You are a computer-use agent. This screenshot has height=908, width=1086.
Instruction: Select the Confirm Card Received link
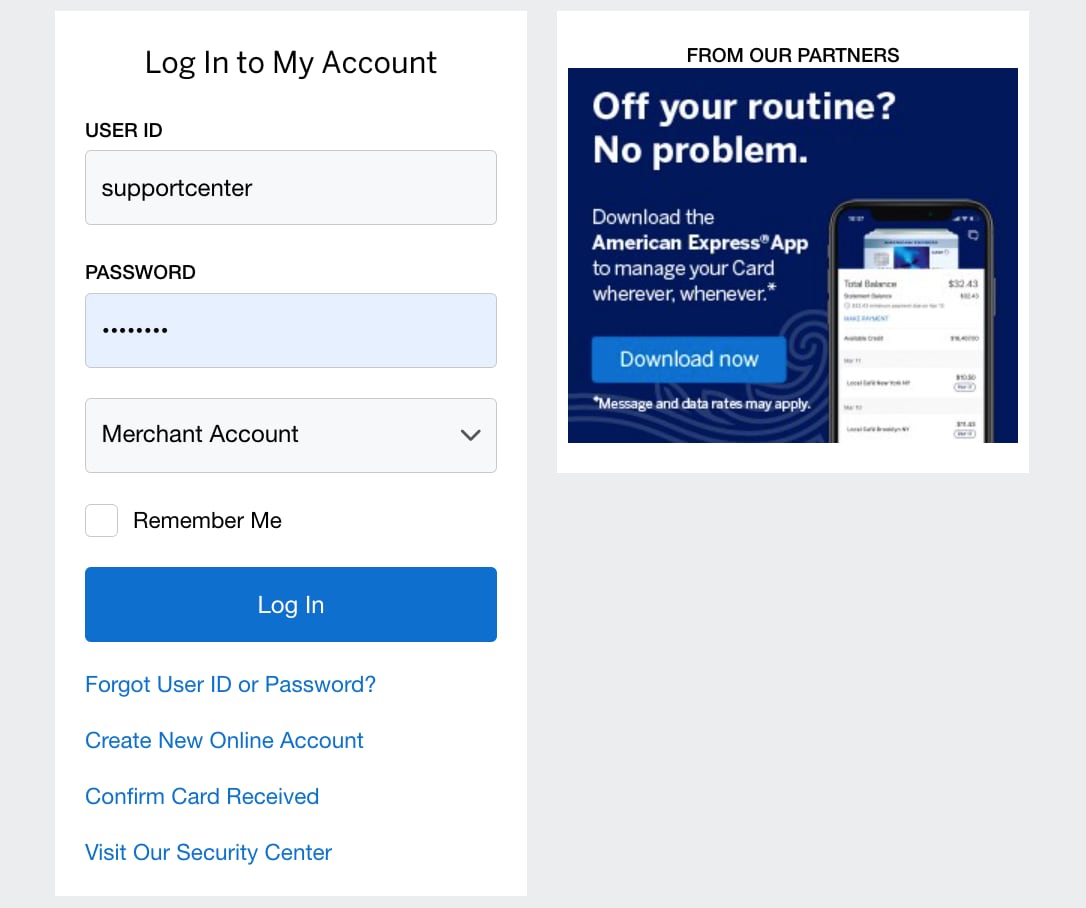pyautogui.click(x=202, y=797)
